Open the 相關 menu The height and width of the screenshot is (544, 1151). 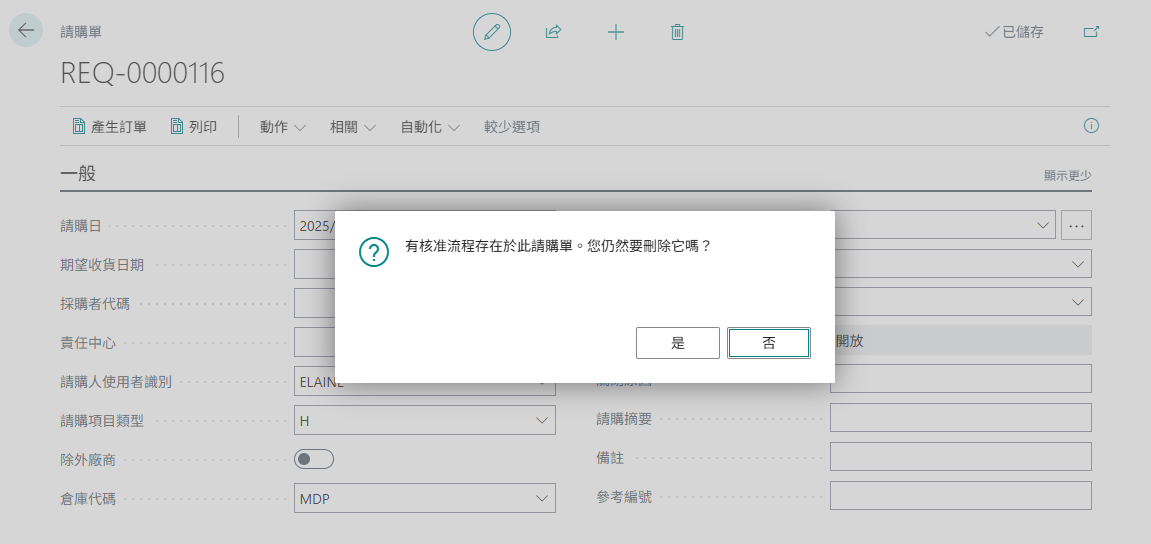click(x=352, y=126)
